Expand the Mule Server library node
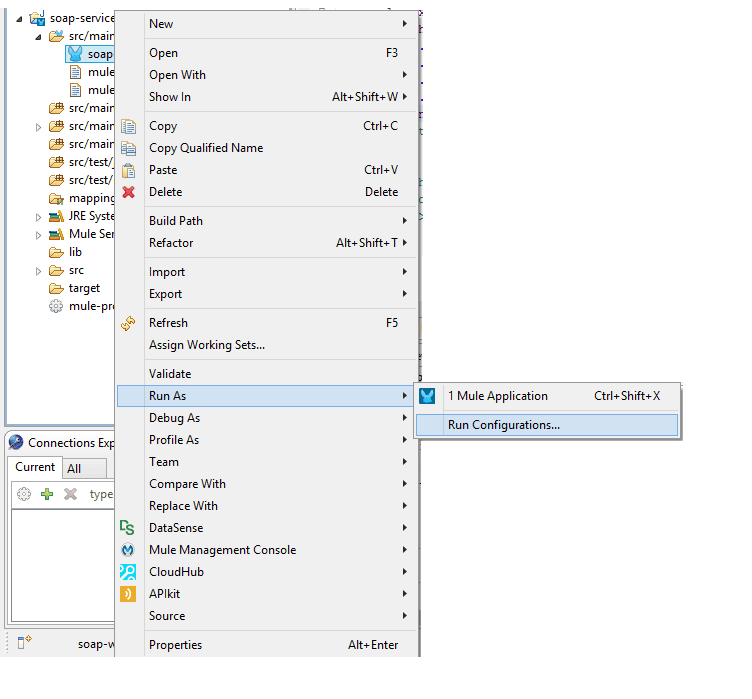Viewport: 752px width, 699px height. point(38,235)
